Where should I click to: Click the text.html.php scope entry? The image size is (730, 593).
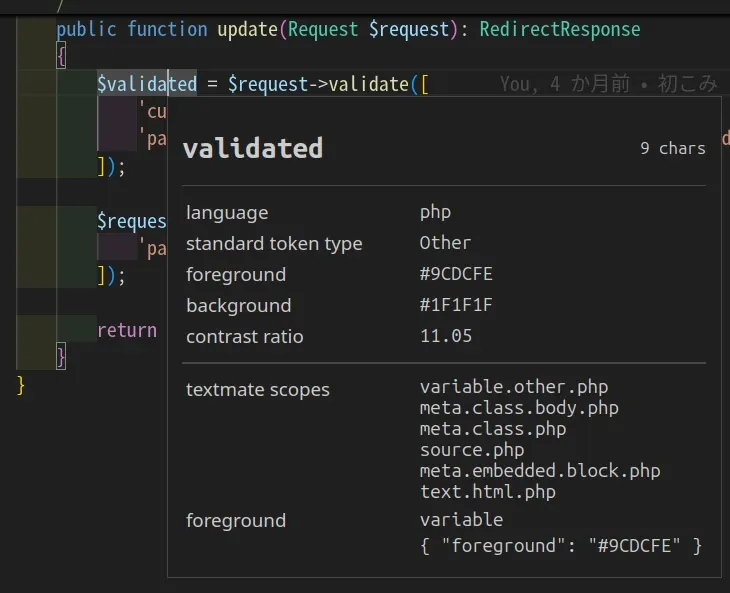pyautogui.click(x=487, y=491)
